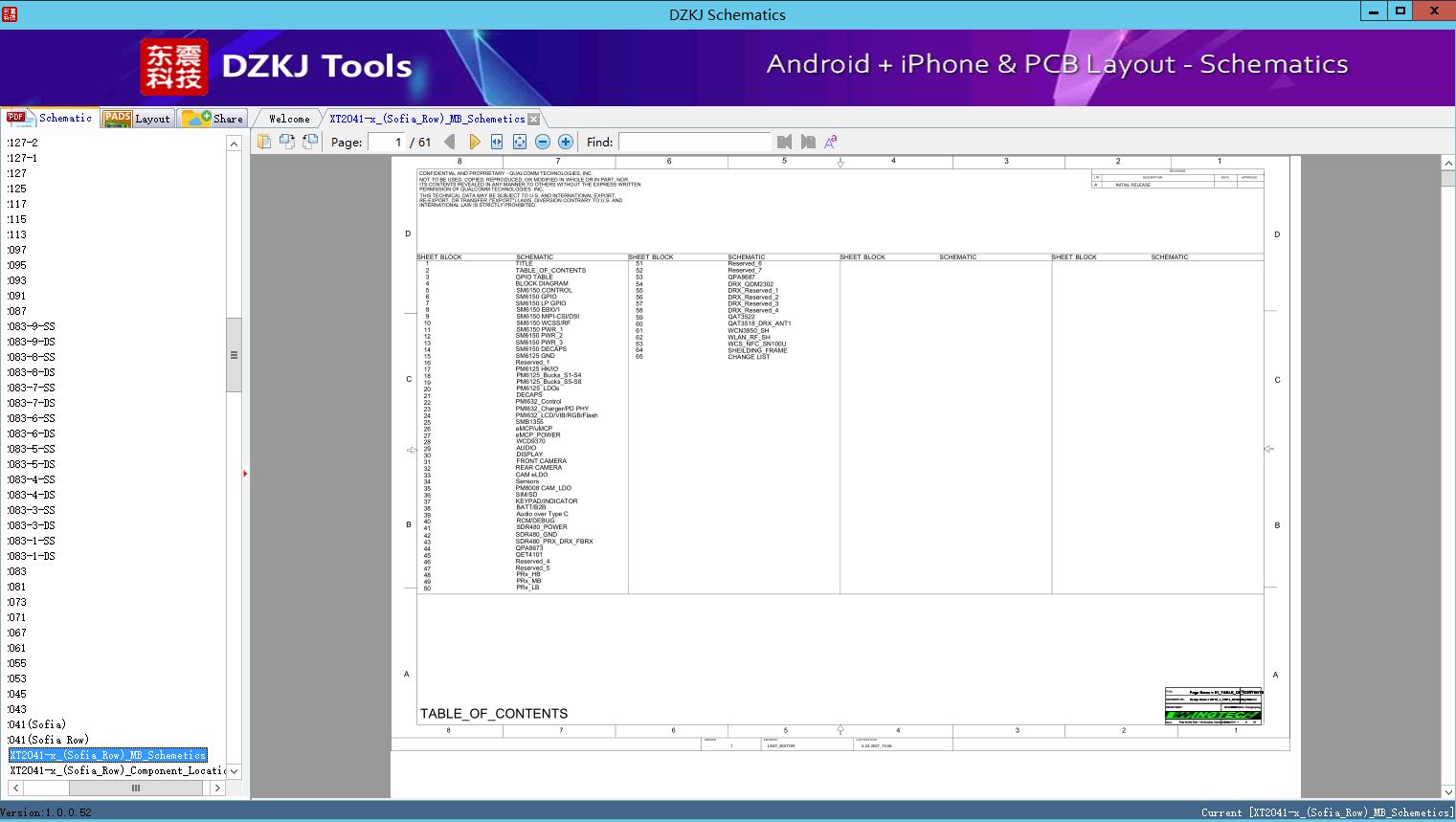Click the third page-layout toolbar icon
This screenshot has height=822, width=1456.
[310, 142]
